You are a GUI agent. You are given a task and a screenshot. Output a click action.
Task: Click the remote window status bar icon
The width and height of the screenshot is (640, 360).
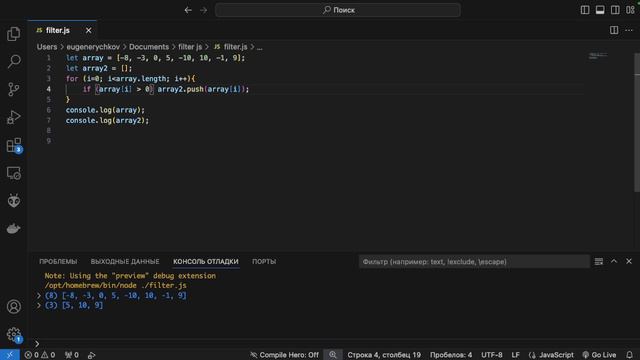pos(9,355)
